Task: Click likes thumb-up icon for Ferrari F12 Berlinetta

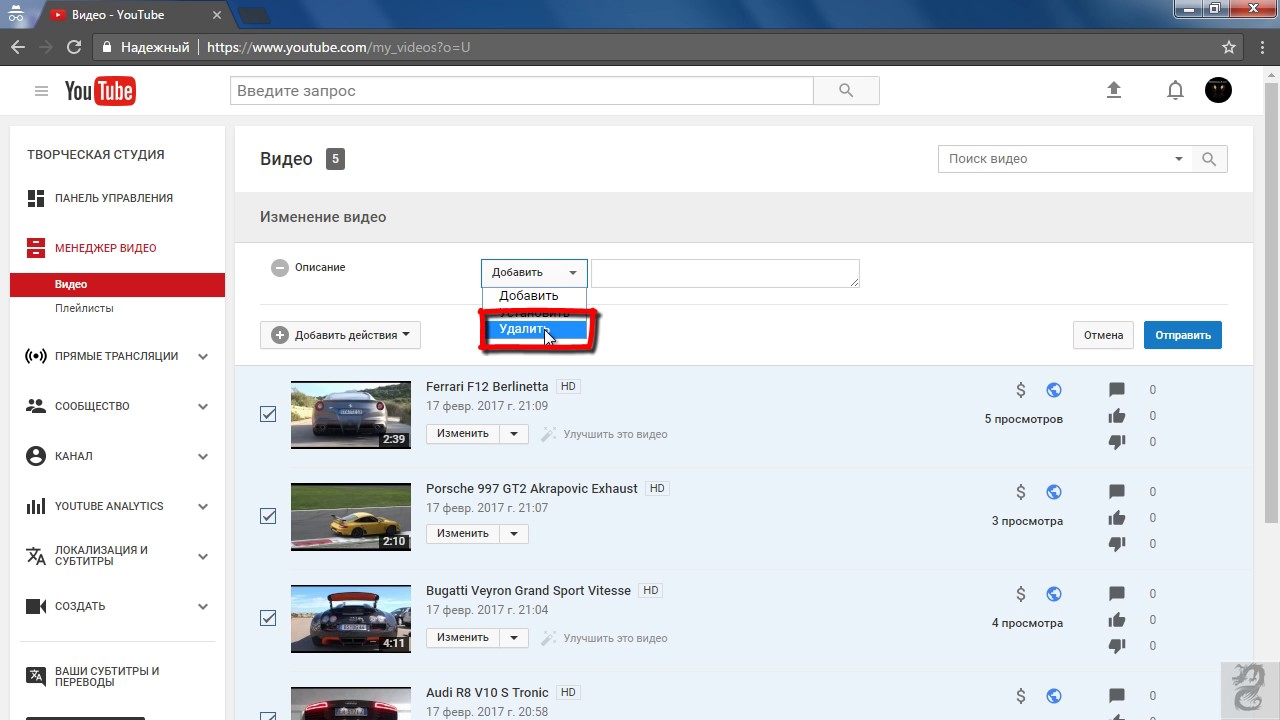Action: point(1117,416)
